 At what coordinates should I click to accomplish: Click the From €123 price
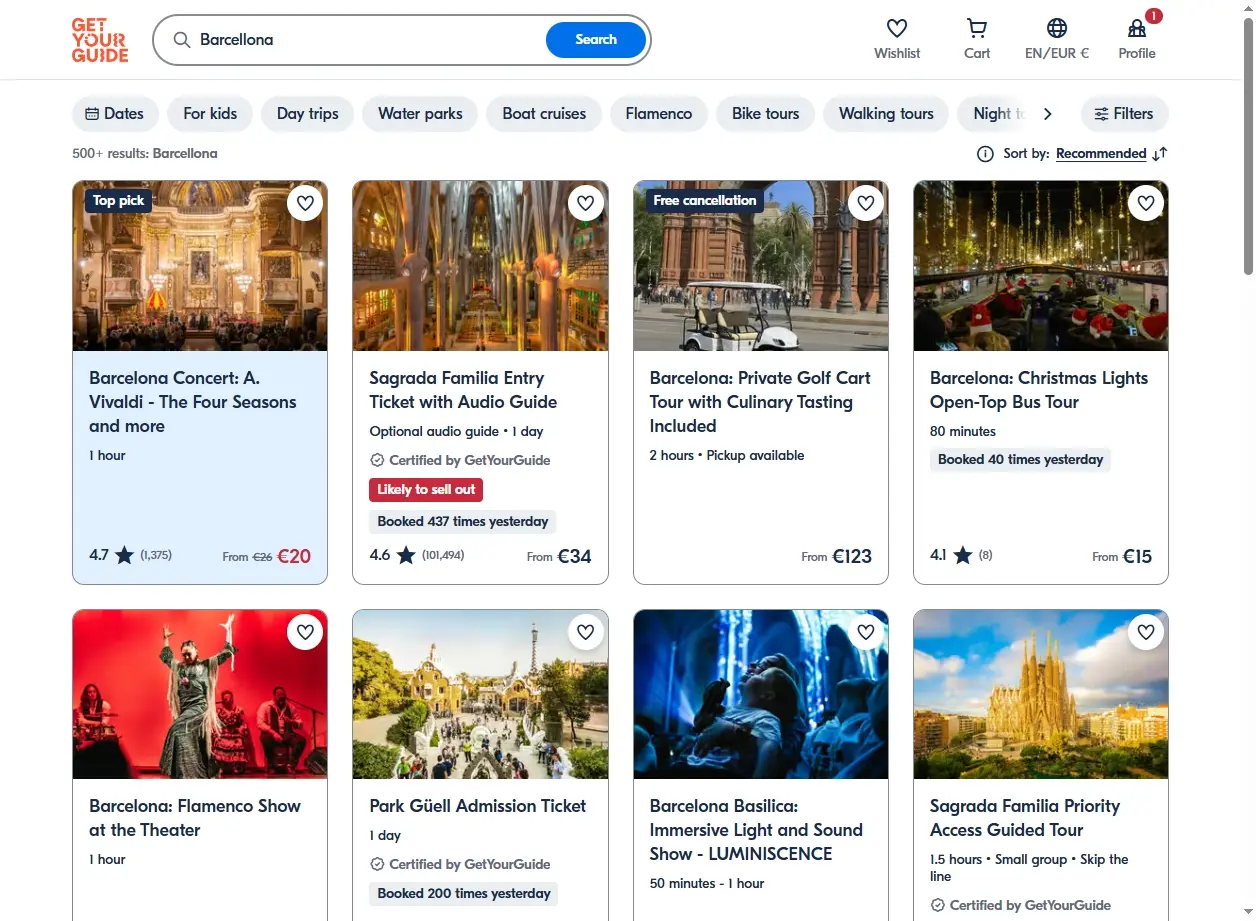click(836, 556)
